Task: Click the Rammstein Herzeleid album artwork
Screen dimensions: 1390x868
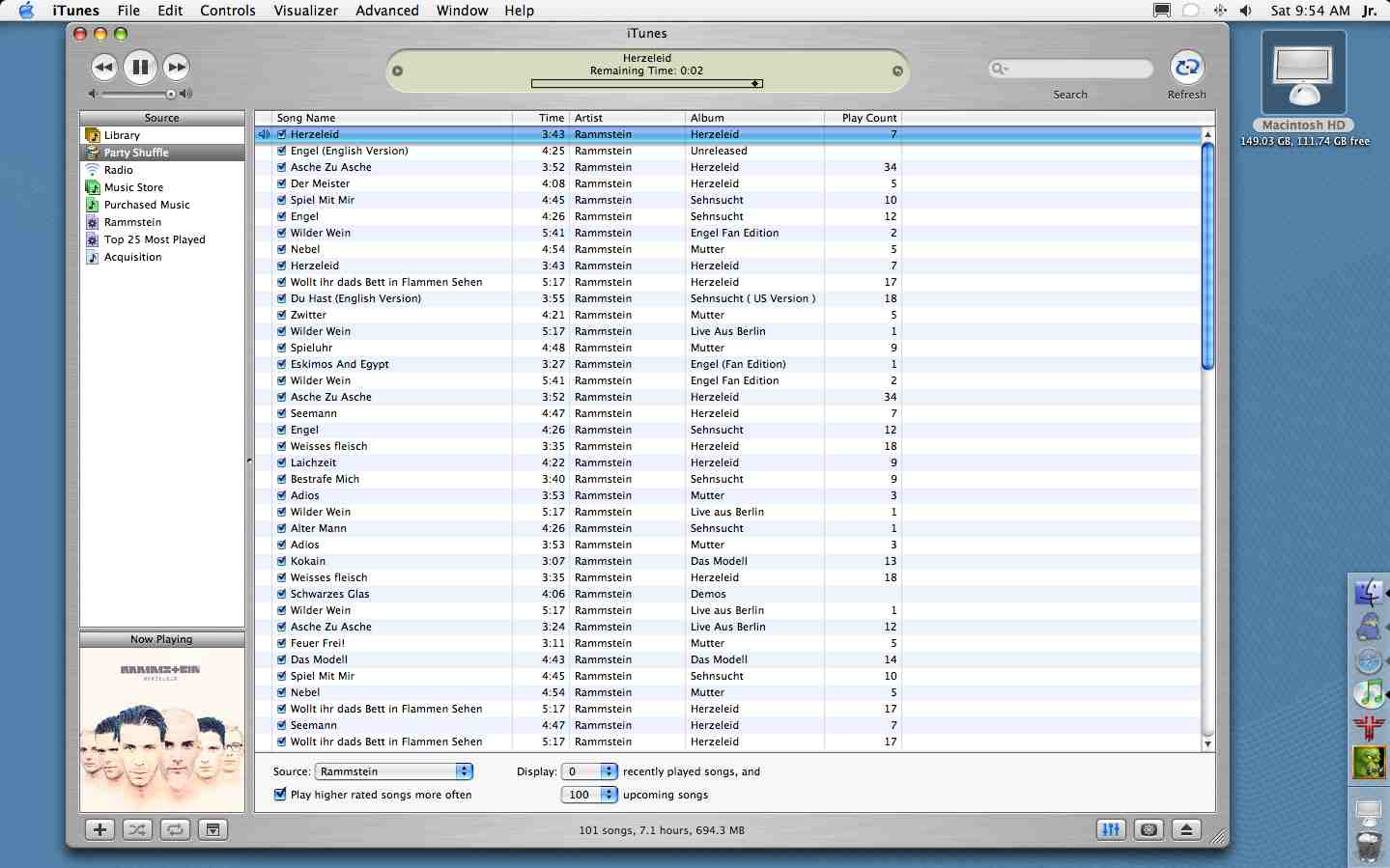Action: tap(161, 729)
